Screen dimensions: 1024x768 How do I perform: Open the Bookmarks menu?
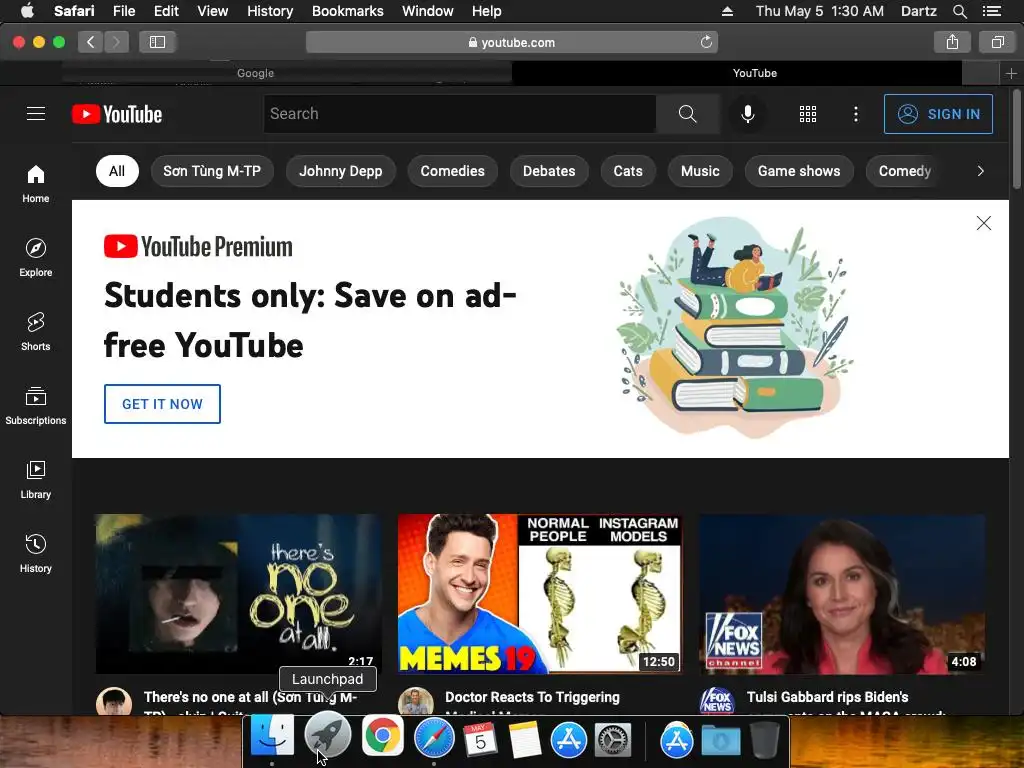point(347,11)
